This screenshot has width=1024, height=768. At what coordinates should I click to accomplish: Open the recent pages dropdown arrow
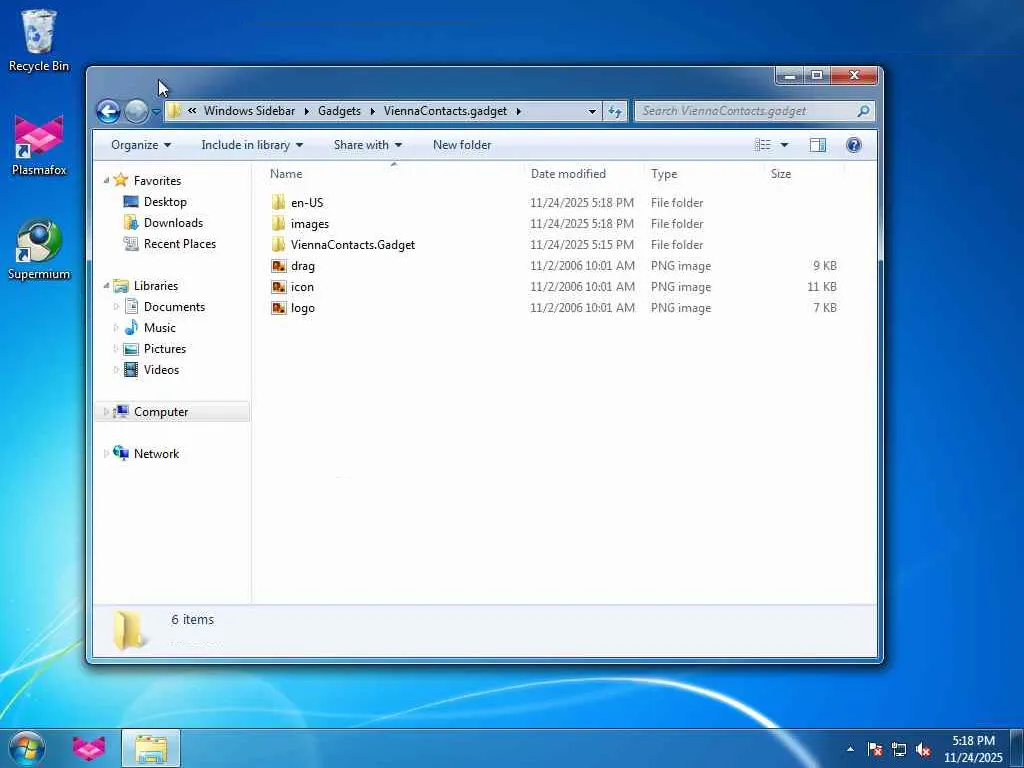pyautogui.click(x=156, y=112)
